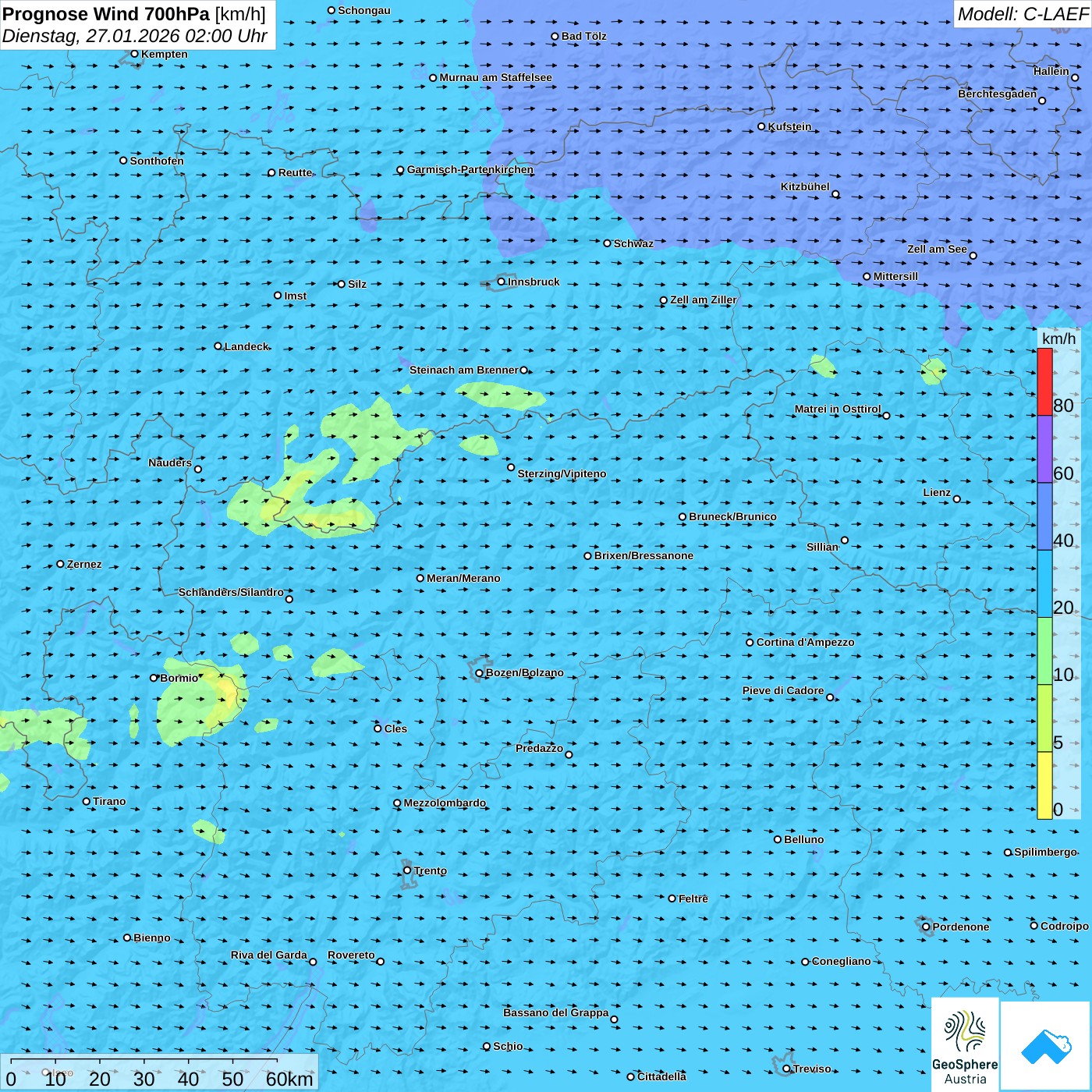Click the Reutte town label
Viewport: 1092px width, 1092px height.
(295, 172)
